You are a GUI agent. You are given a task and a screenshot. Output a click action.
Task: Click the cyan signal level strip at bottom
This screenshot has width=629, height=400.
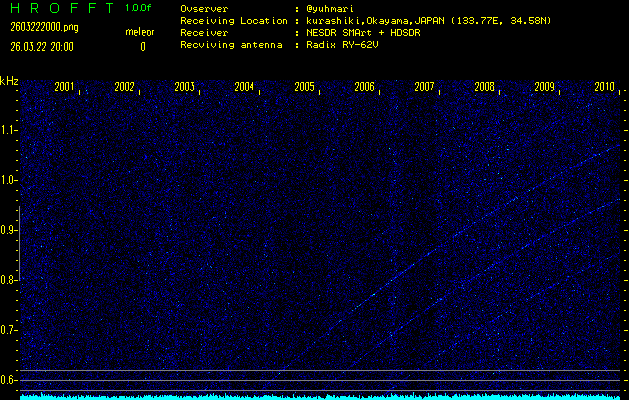320,396
